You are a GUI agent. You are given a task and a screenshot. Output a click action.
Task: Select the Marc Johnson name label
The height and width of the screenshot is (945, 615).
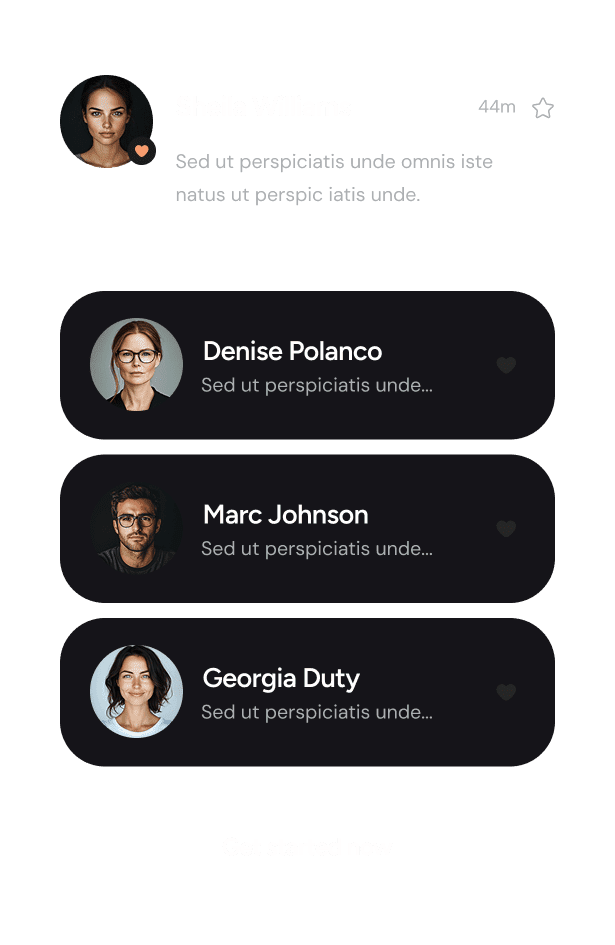pos(286,515)
